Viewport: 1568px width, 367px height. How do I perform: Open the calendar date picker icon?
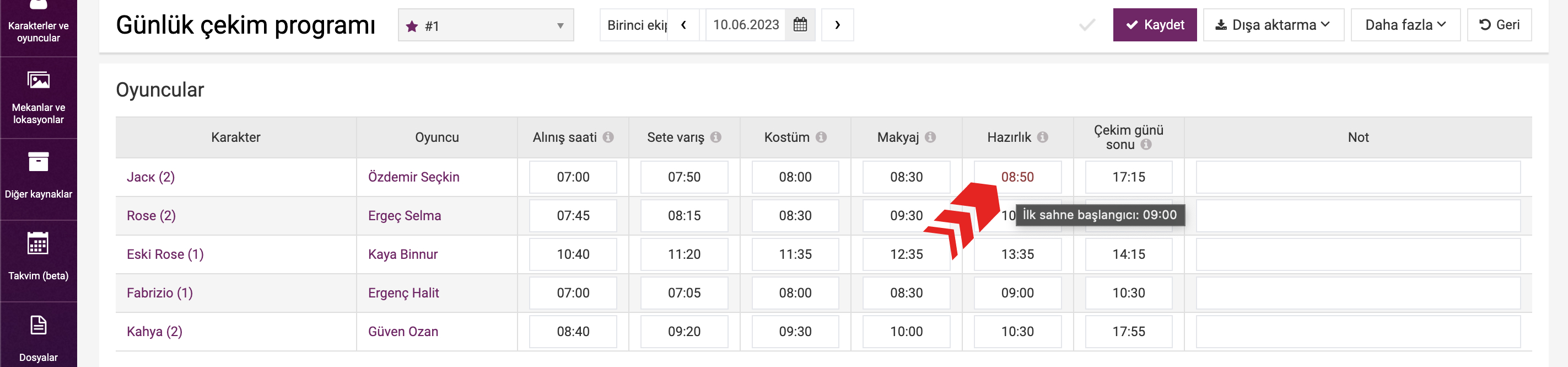click(x=800, y=25)
